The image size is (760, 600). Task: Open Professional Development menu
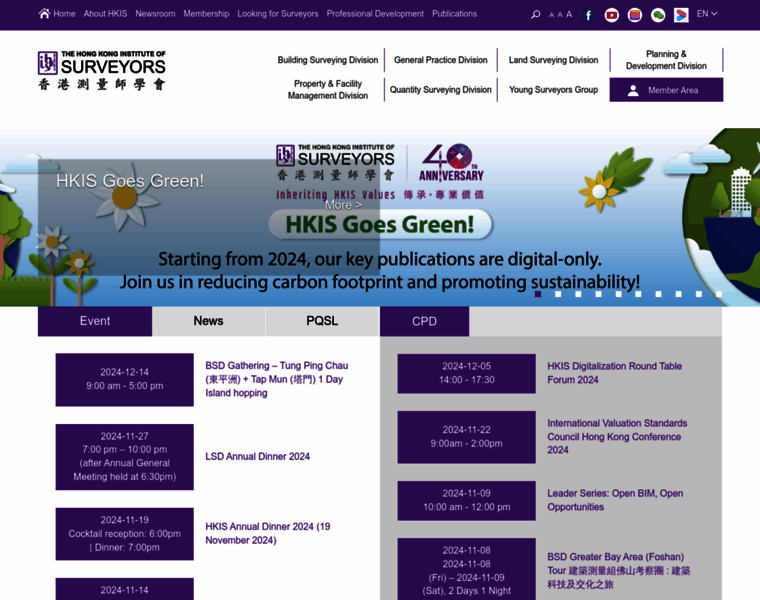375,14
